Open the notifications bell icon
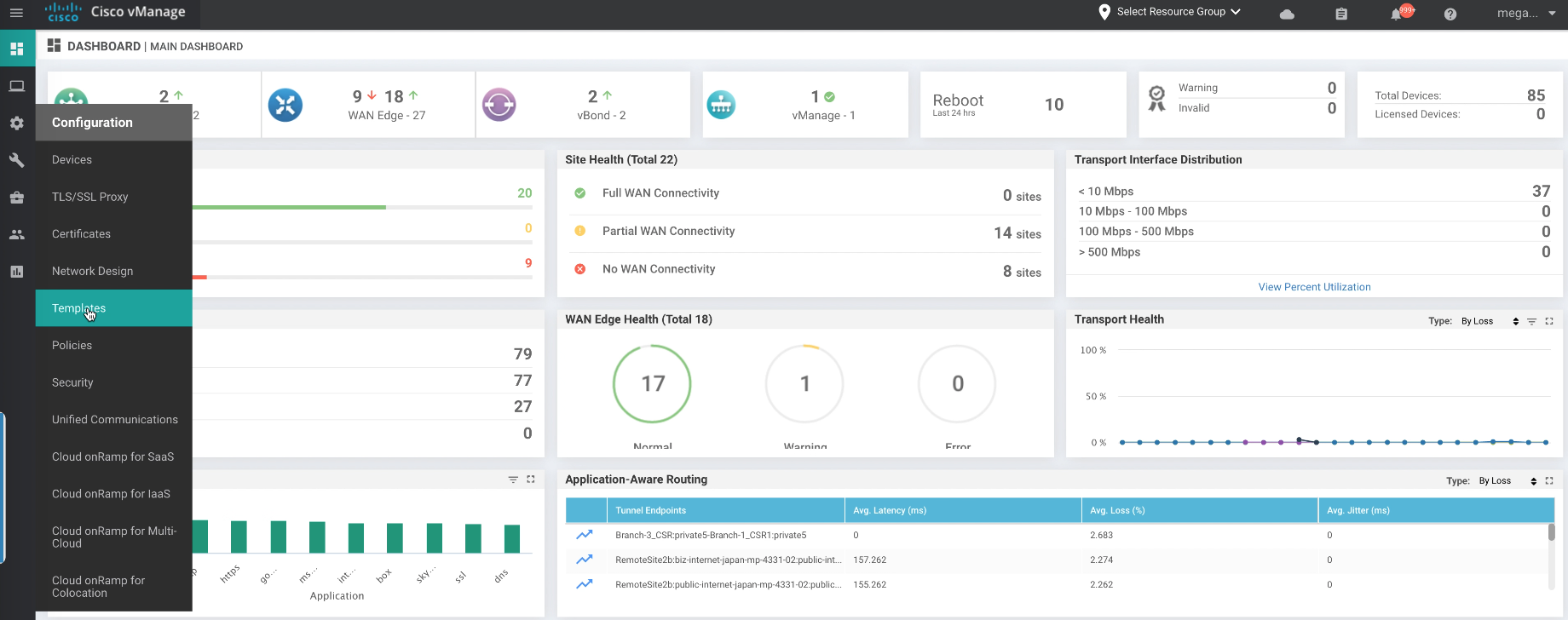This screenshot has width=1568, height=620. (1398, 14)
